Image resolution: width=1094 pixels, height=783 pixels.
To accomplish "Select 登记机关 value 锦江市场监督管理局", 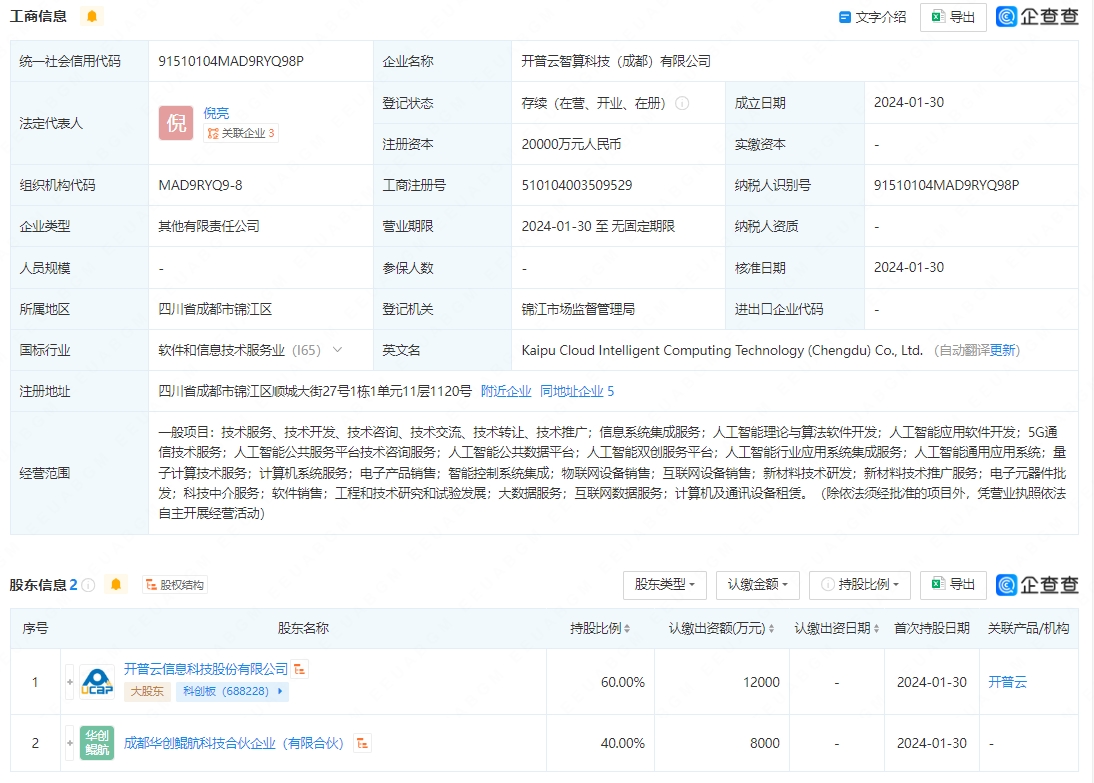I will (578, 309).
